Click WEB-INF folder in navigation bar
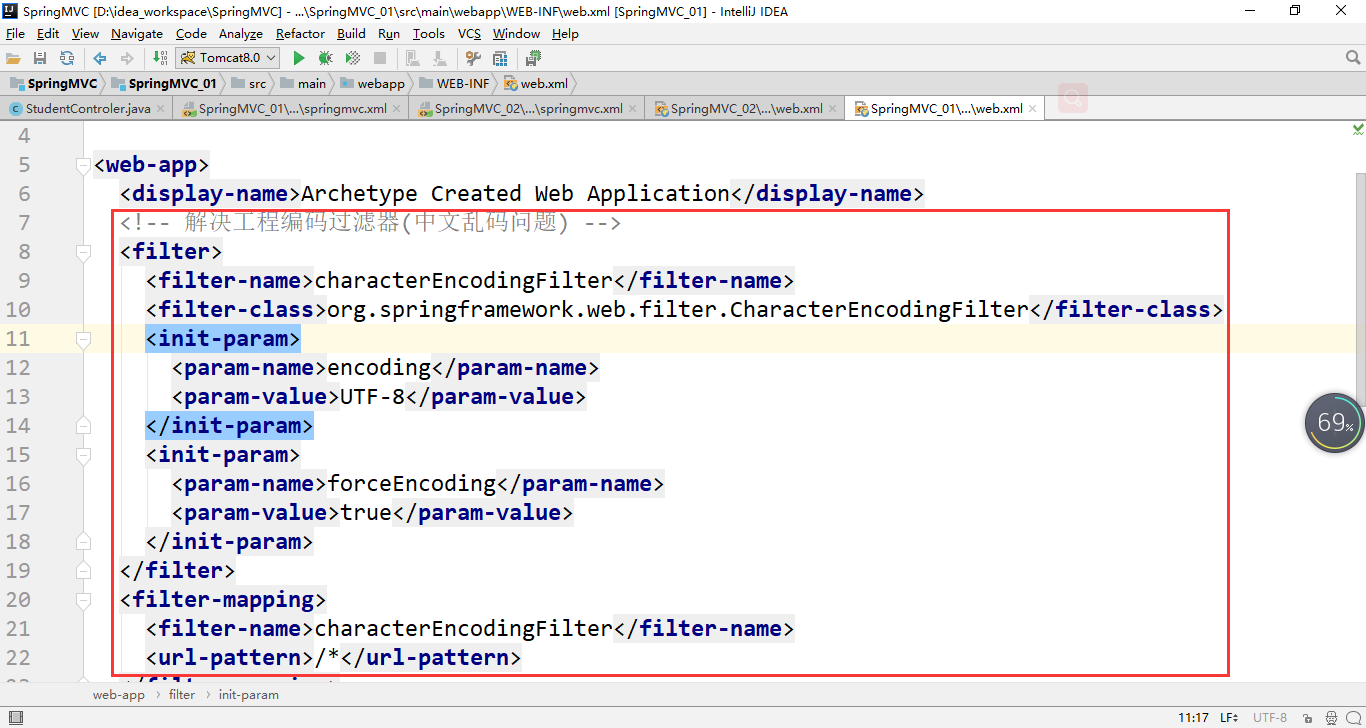This screenshot has width=1366, height=728. [x=454, y=84]
